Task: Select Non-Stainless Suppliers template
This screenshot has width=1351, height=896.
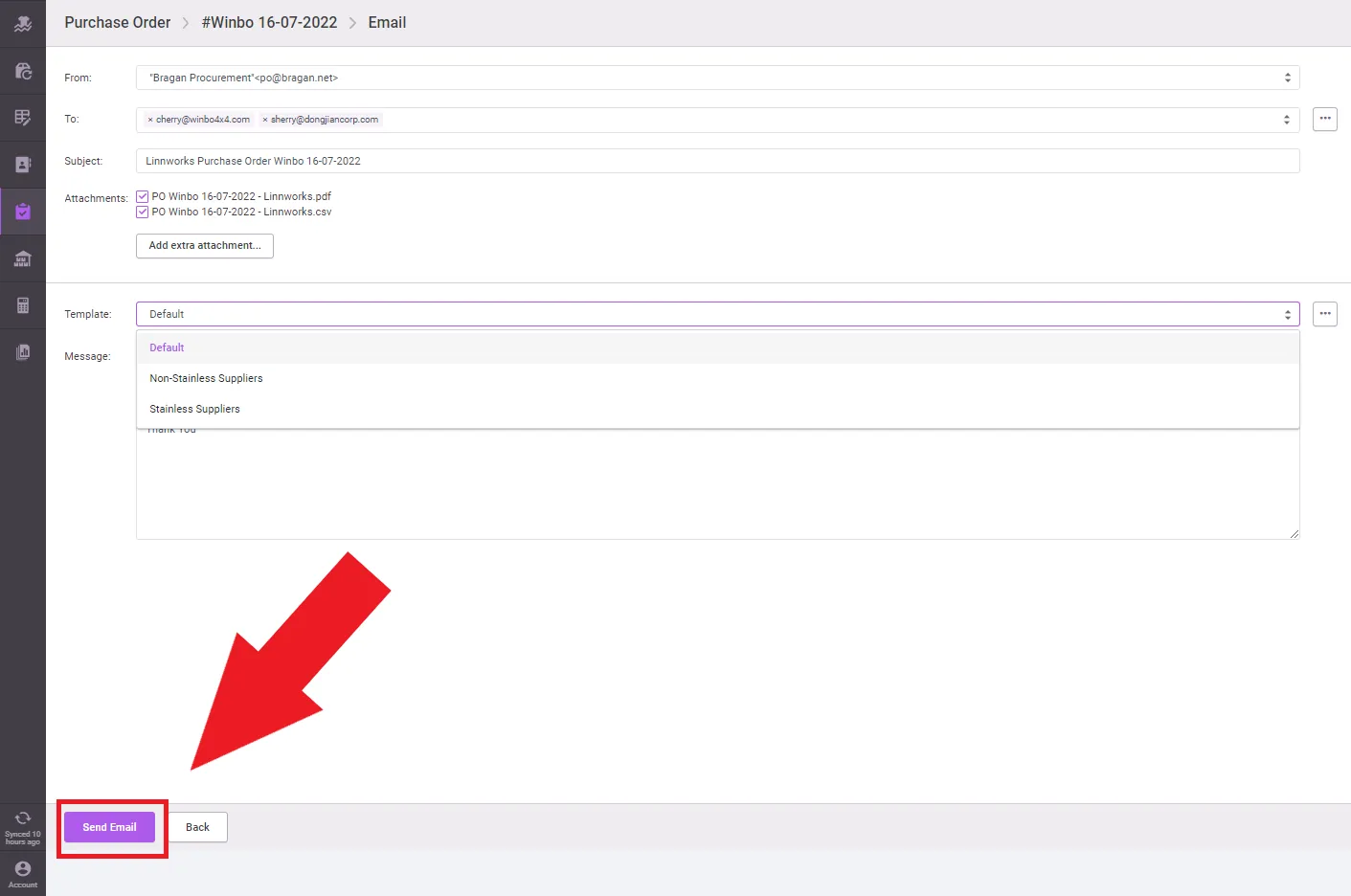Action: point(717,378)
